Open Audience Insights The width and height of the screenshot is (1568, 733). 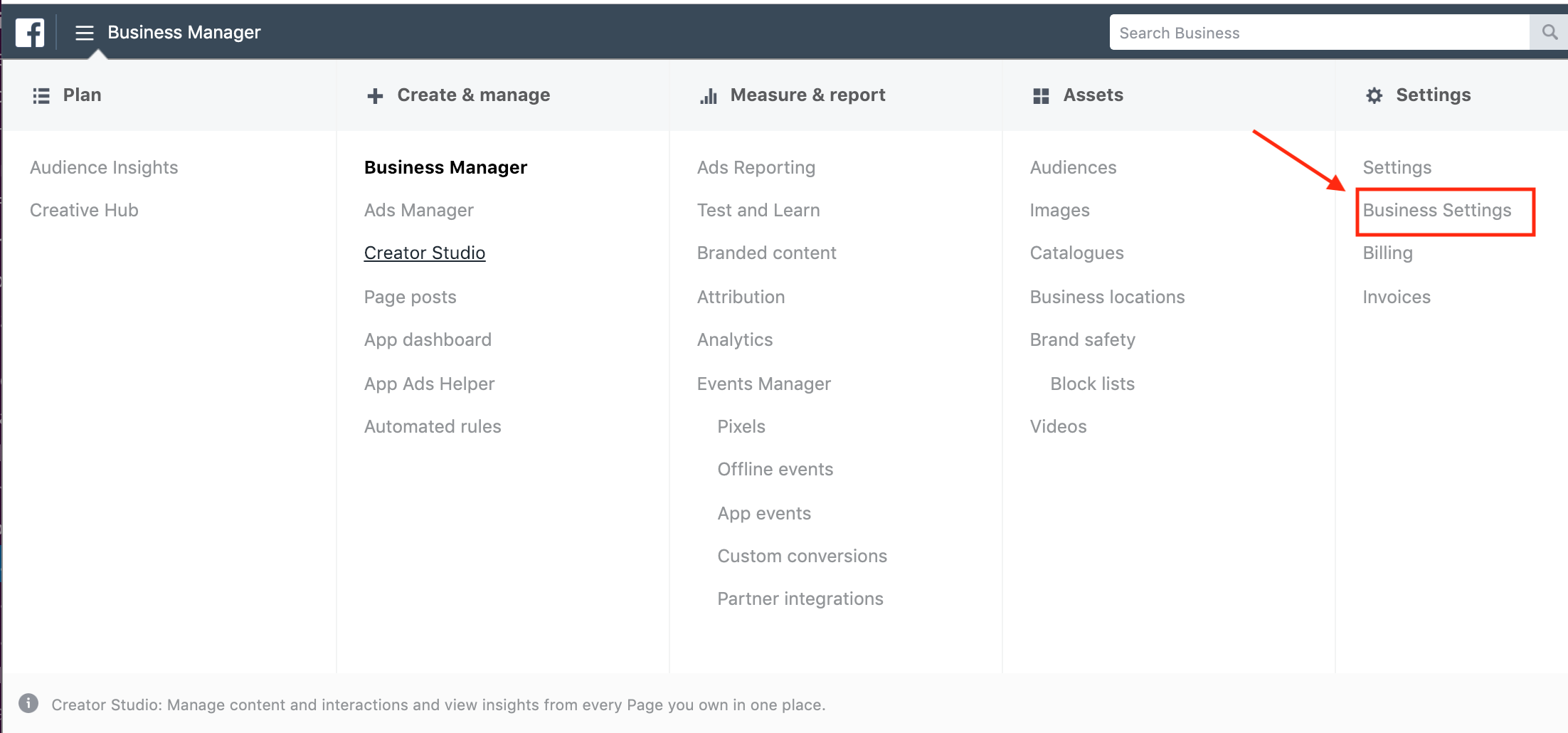[x=104, y=167]
